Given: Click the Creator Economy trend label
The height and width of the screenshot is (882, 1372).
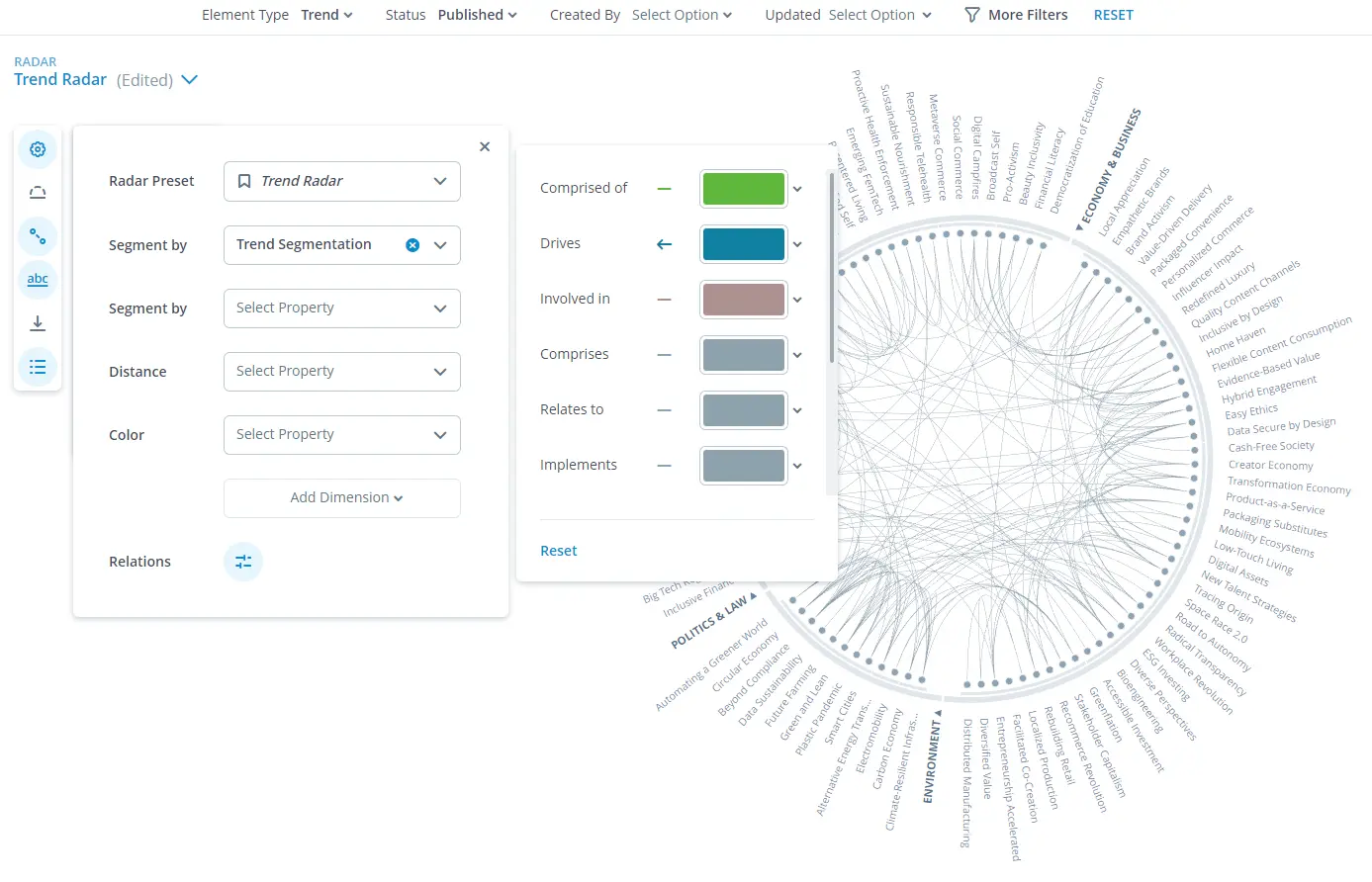Looking at the screenshot, I should click(x=1271, y=466).
